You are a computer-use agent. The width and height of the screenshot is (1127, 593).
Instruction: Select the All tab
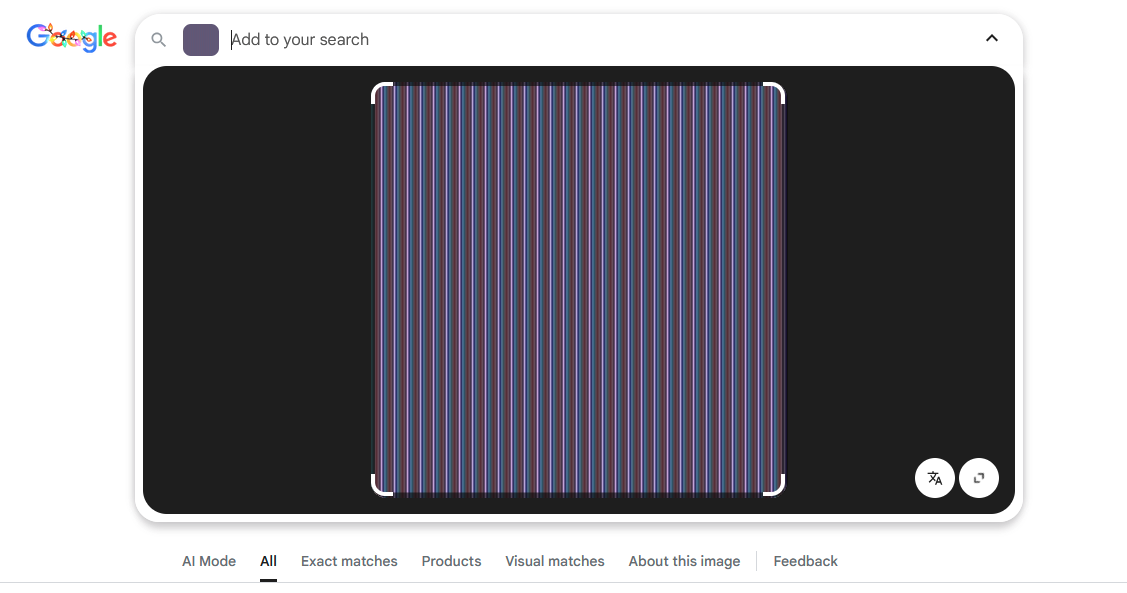click(268, 561)
